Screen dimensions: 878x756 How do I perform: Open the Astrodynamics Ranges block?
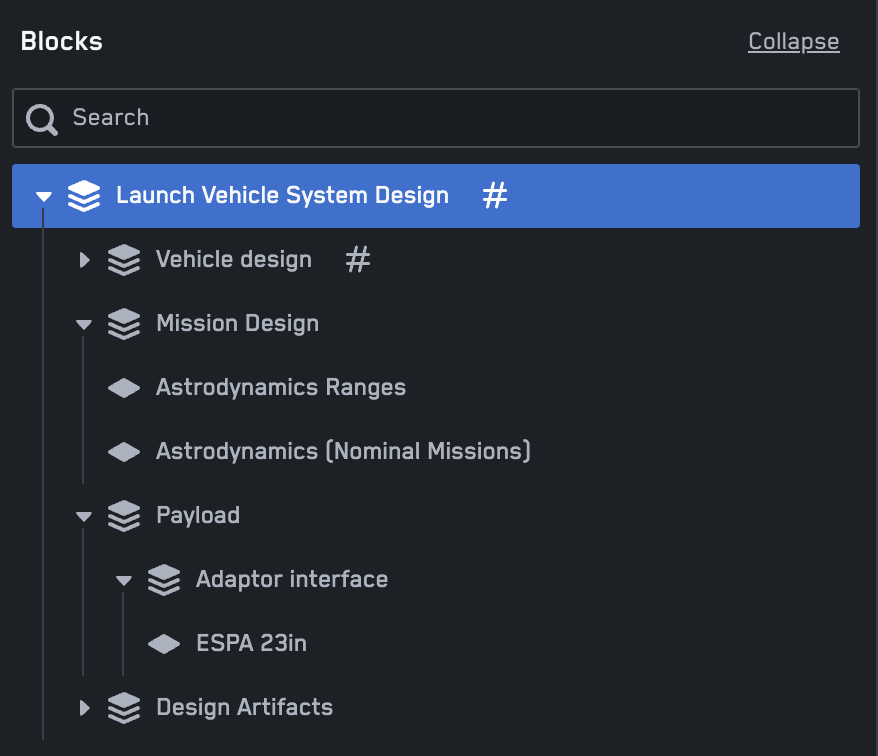coord(281,388)
